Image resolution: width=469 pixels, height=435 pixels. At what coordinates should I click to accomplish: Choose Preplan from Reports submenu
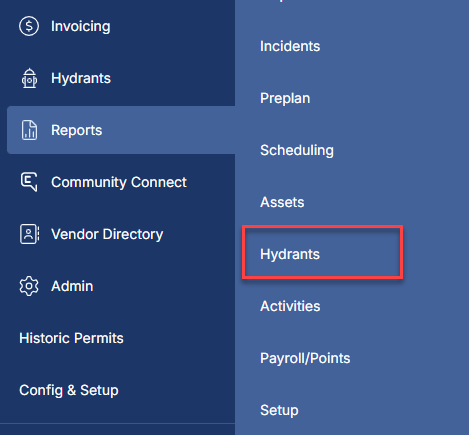[285, 98]
